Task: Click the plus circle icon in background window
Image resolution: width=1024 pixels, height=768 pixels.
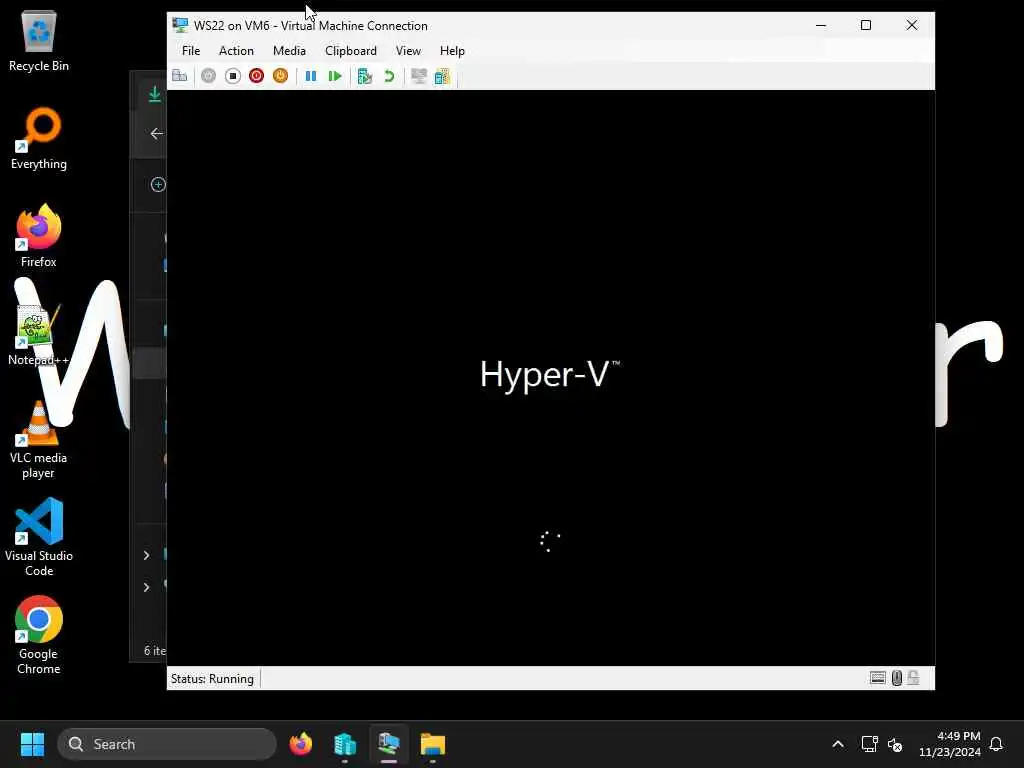Action: (158, 185)
